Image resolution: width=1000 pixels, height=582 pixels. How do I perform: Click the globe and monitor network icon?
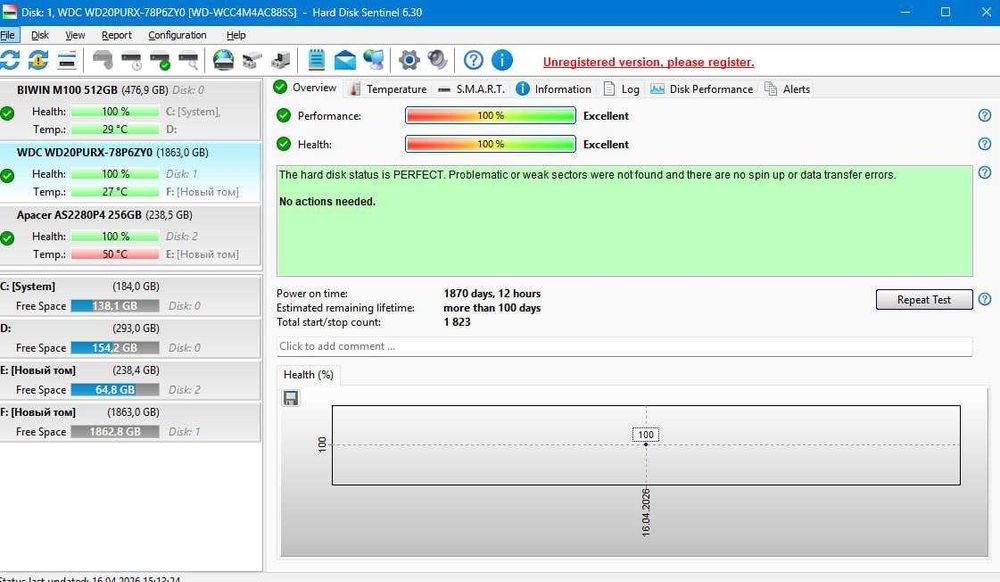pos(374,61)
